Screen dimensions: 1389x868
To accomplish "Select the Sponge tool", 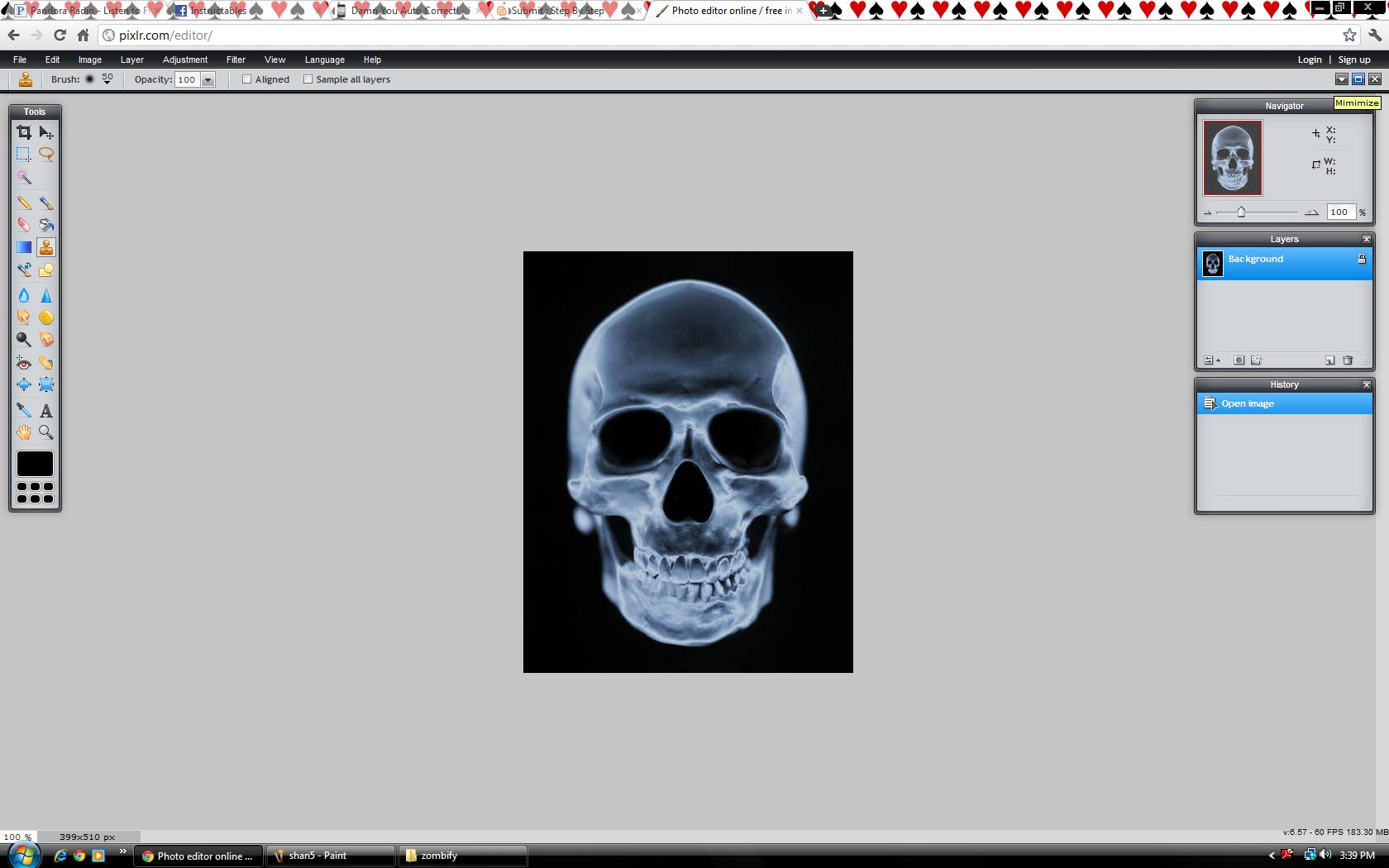I will (46, 317).
